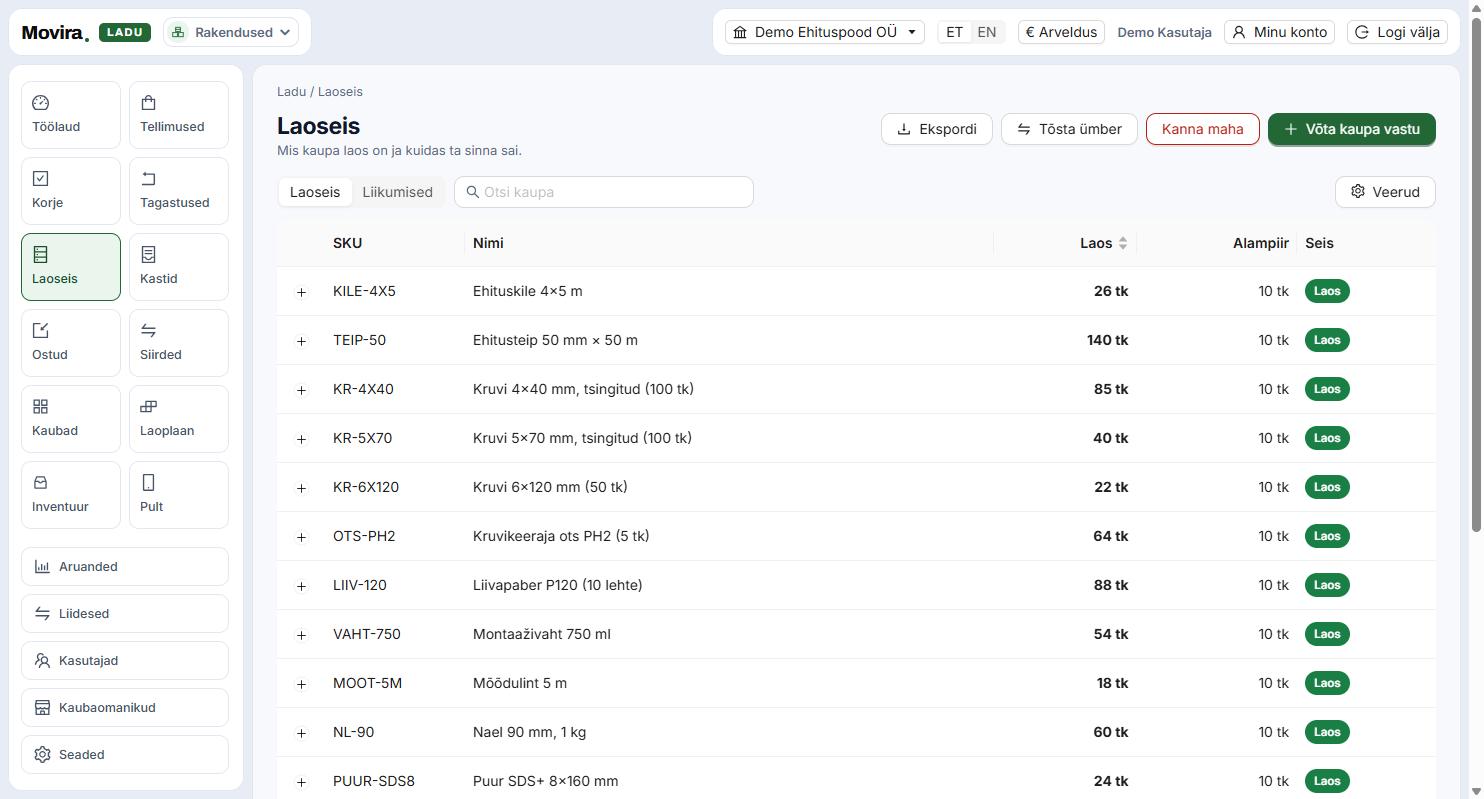Click Kanna maha write-off button
1484x799 pixels.
[1202, 129]
